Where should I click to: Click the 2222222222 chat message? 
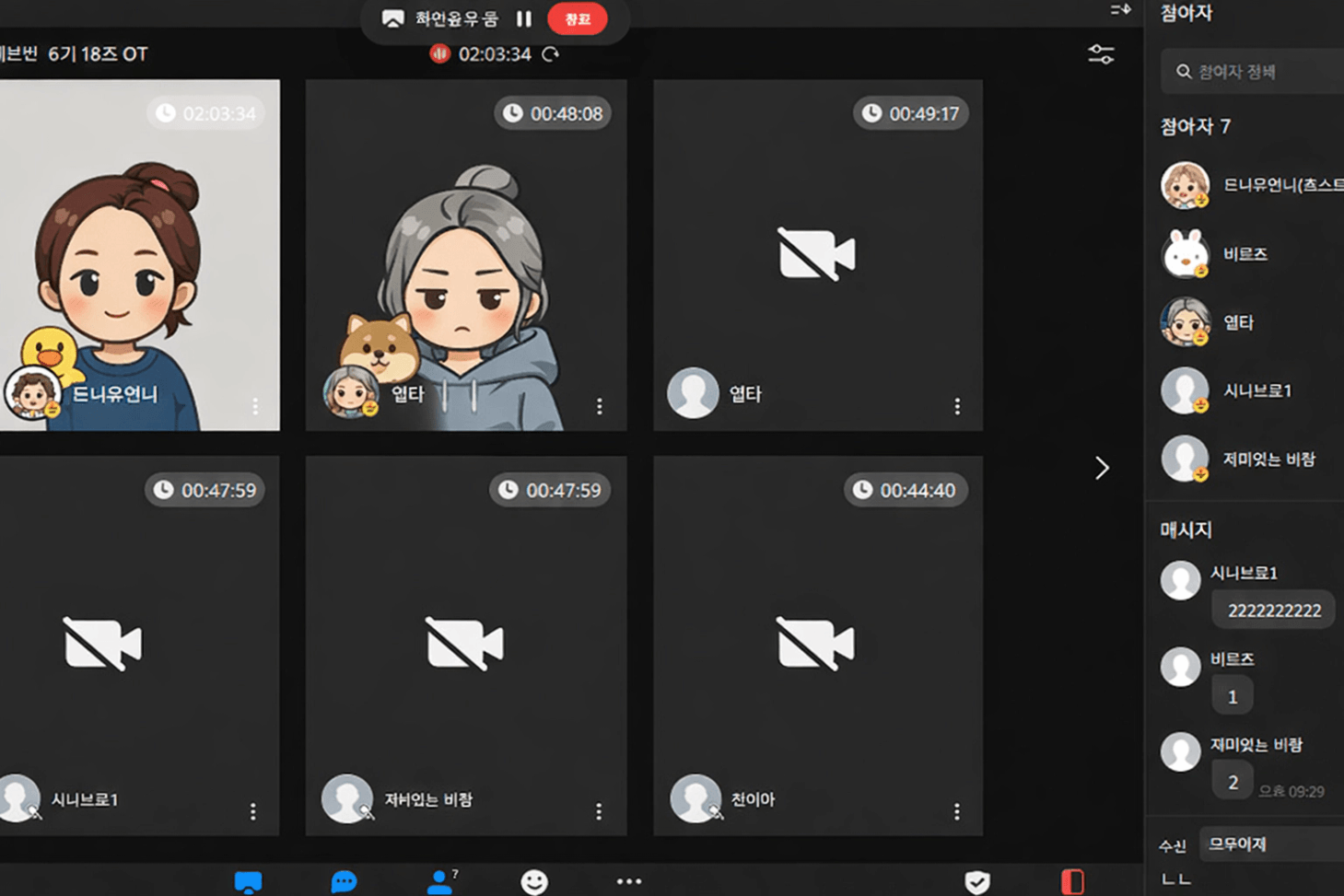[1274, 611]
